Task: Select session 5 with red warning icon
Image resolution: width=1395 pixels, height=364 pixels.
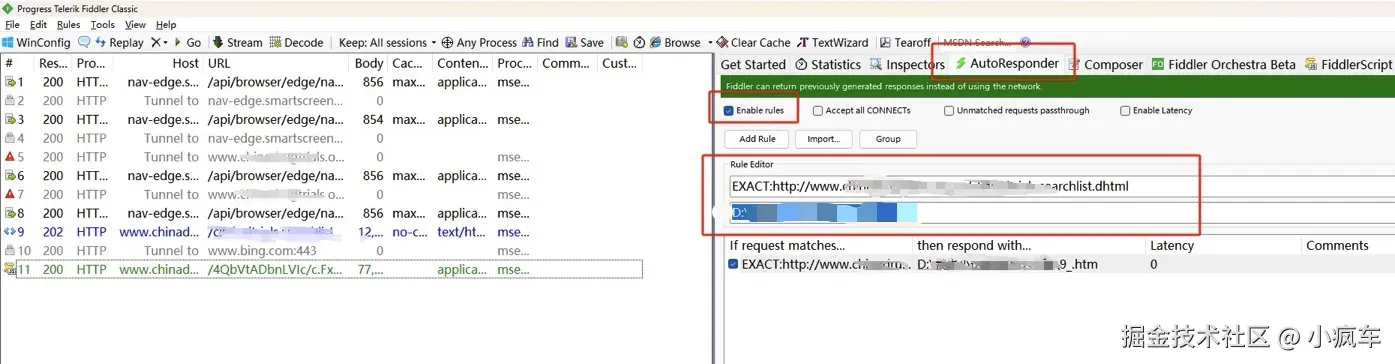Action: [321, 157]
